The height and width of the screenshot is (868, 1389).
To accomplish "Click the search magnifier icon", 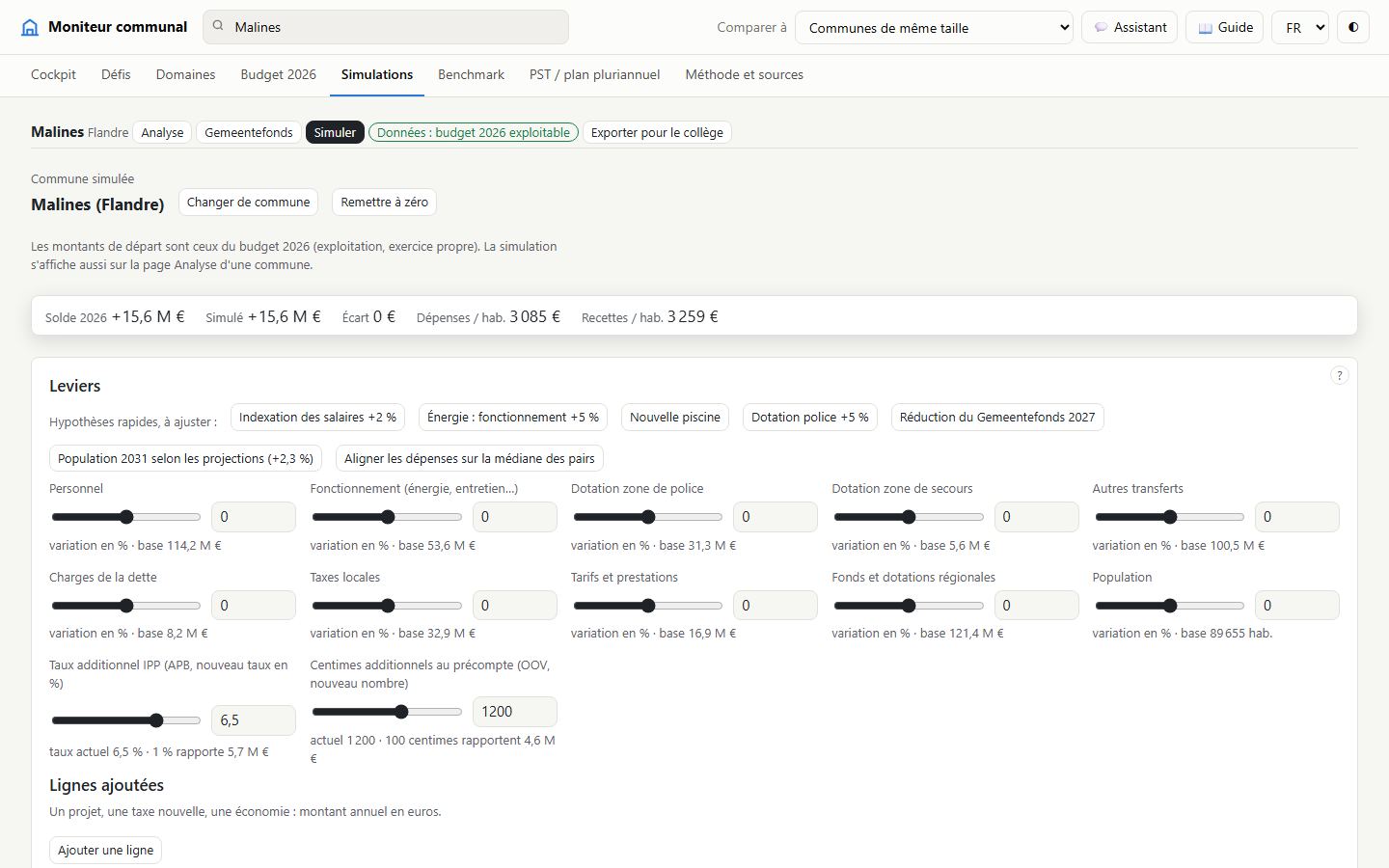I will [x=218, y=26].
